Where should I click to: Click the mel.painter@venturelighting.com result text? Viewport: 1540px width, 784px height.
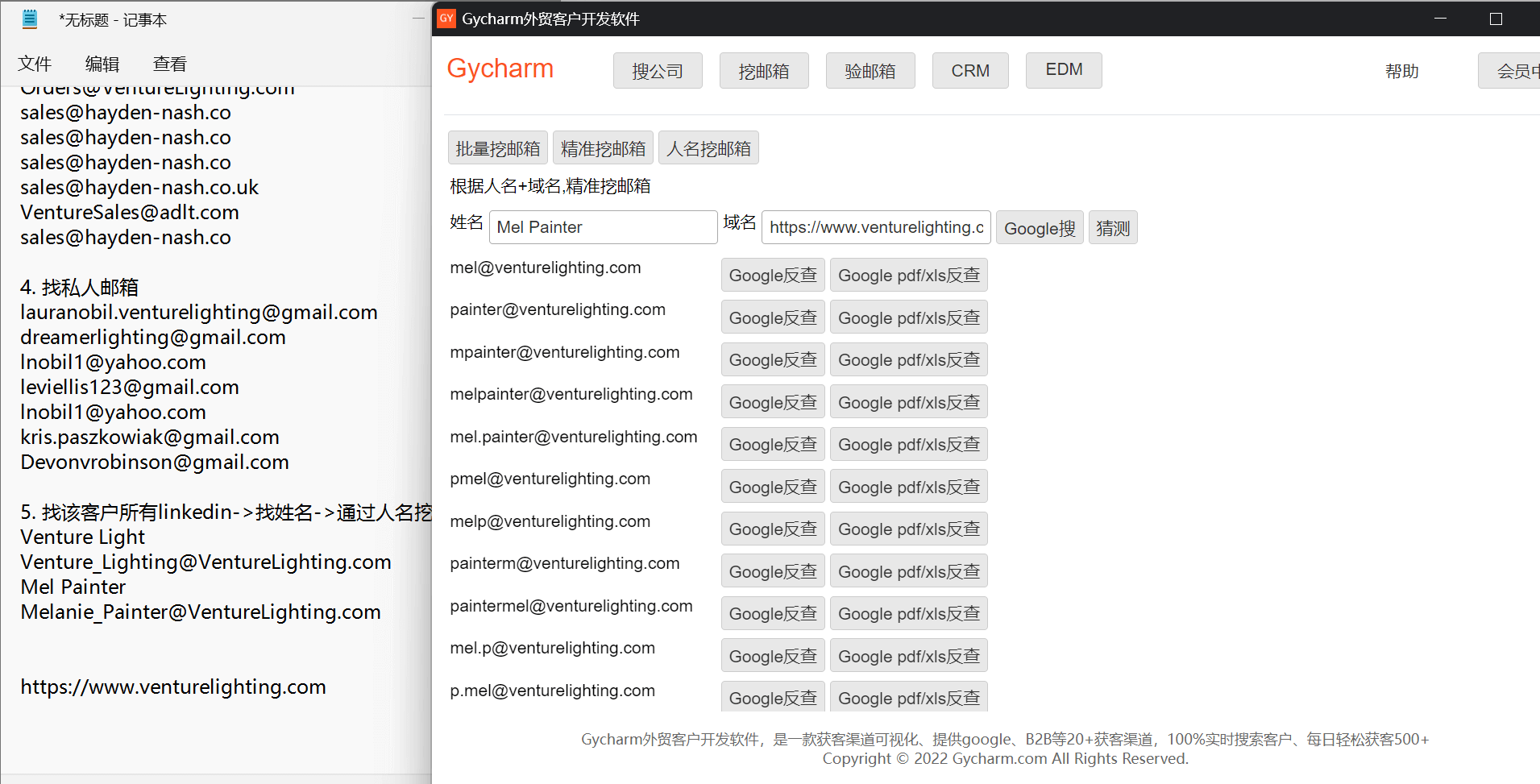(x=574, y=437)
